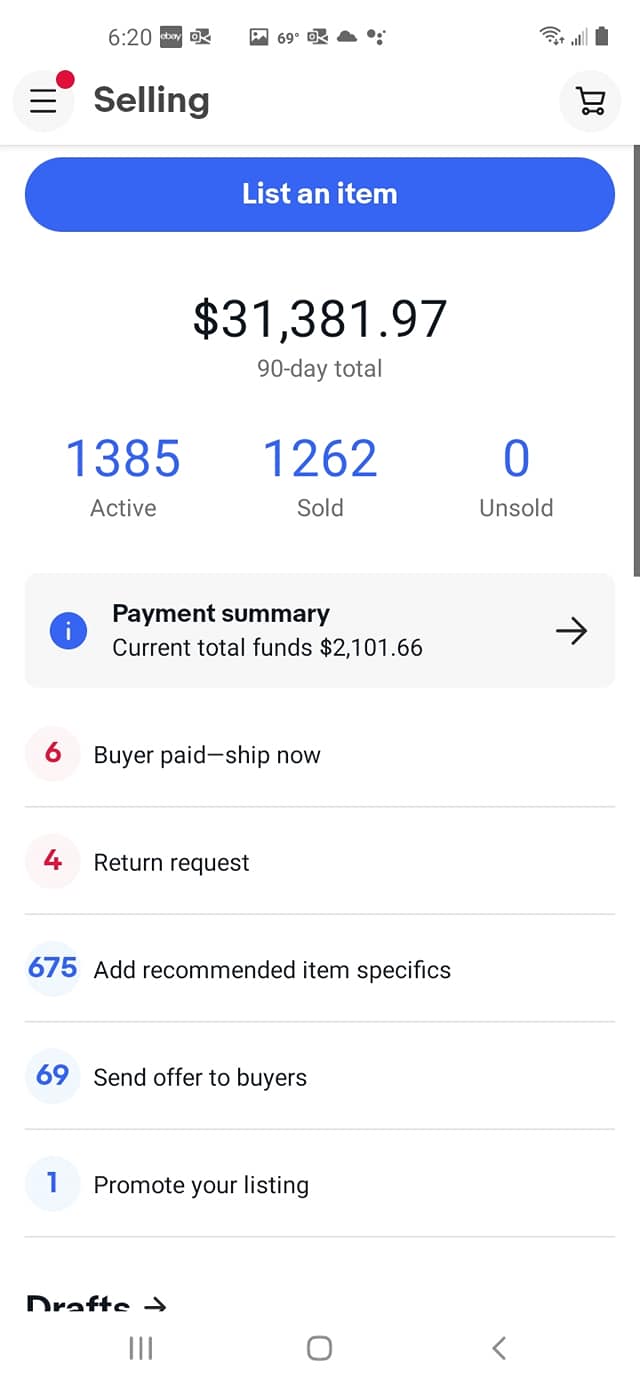View 0 Unsold items

tap(516, 477)
